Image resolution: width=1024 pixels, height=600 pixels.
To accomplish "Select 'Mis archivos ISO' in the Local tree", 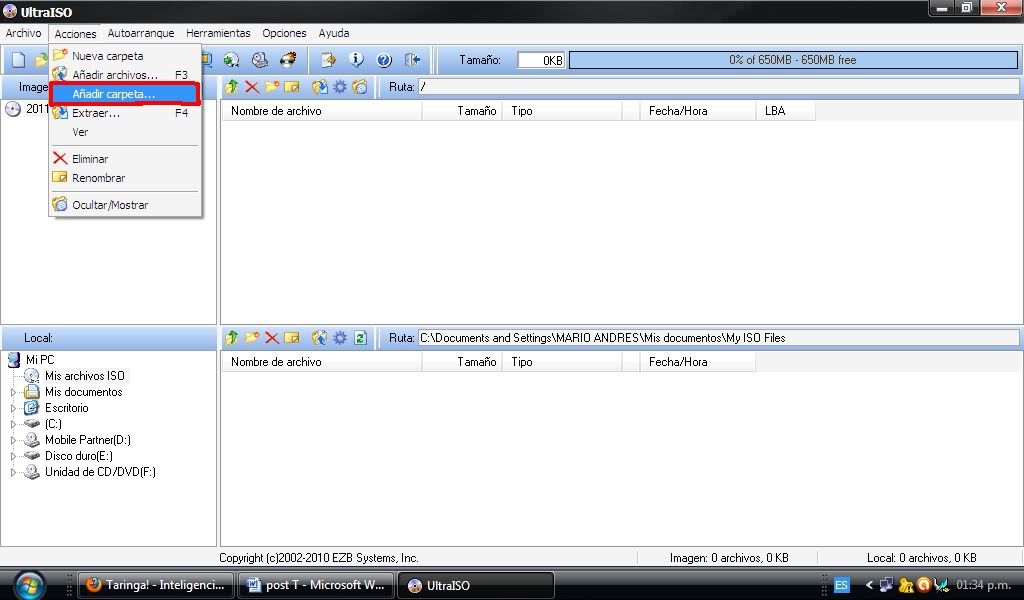I will 84,376.
